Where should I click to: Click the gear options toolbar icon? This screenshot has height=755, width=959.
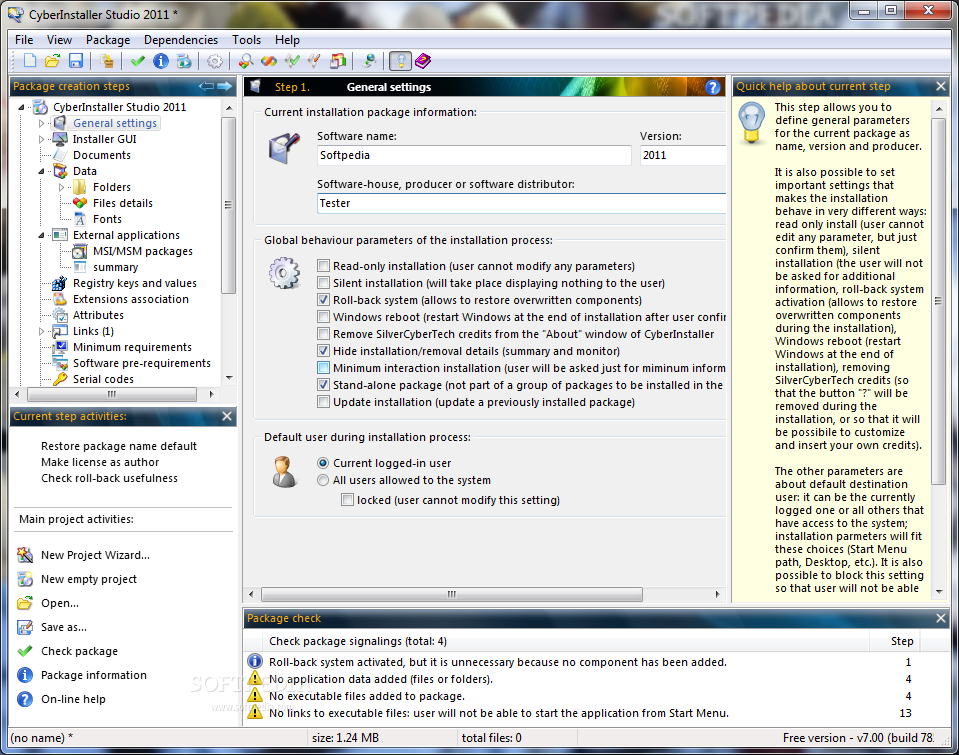(x=215, y=61)
